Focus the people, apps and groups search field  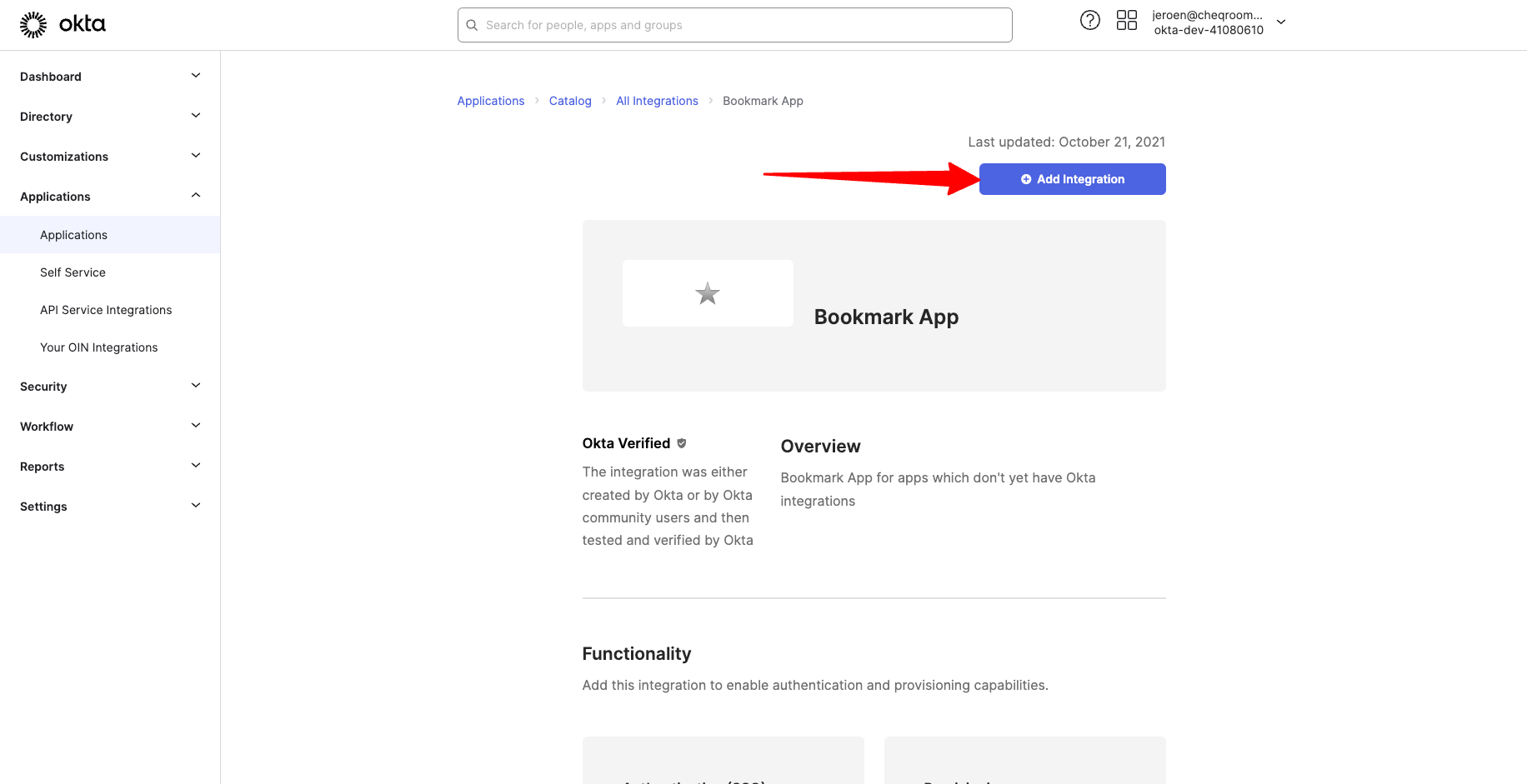pyautogui.click(x=742, y=25)
